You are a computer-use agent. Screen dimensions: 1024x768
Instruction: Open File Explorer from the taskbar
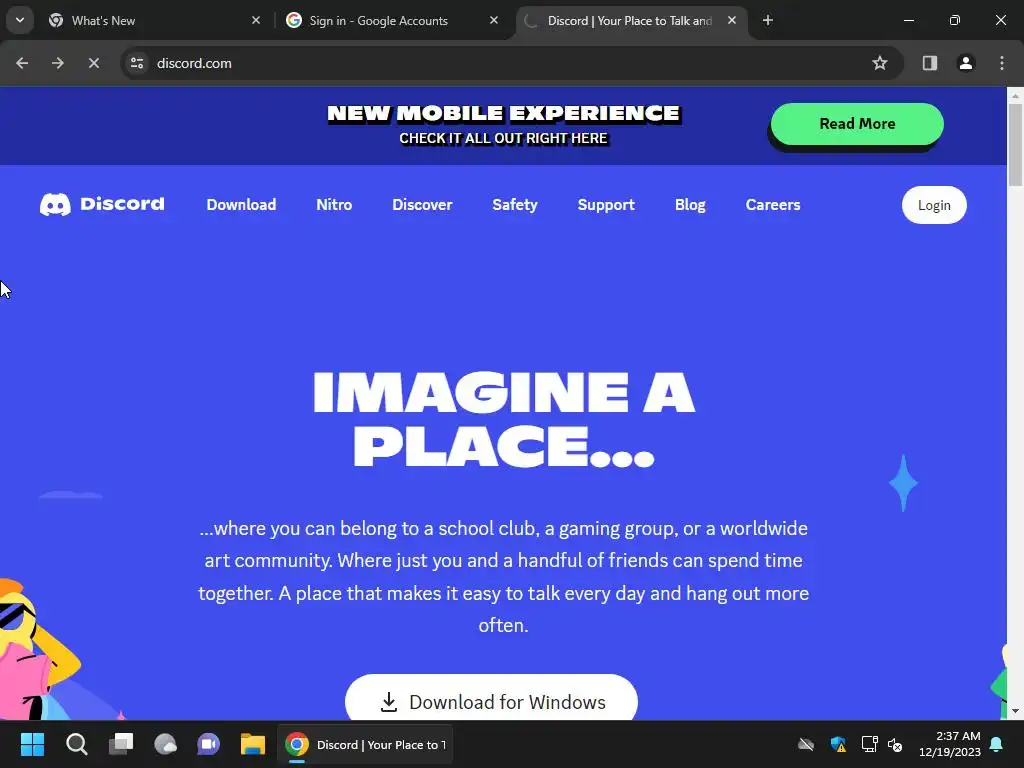tap(253, 744)
